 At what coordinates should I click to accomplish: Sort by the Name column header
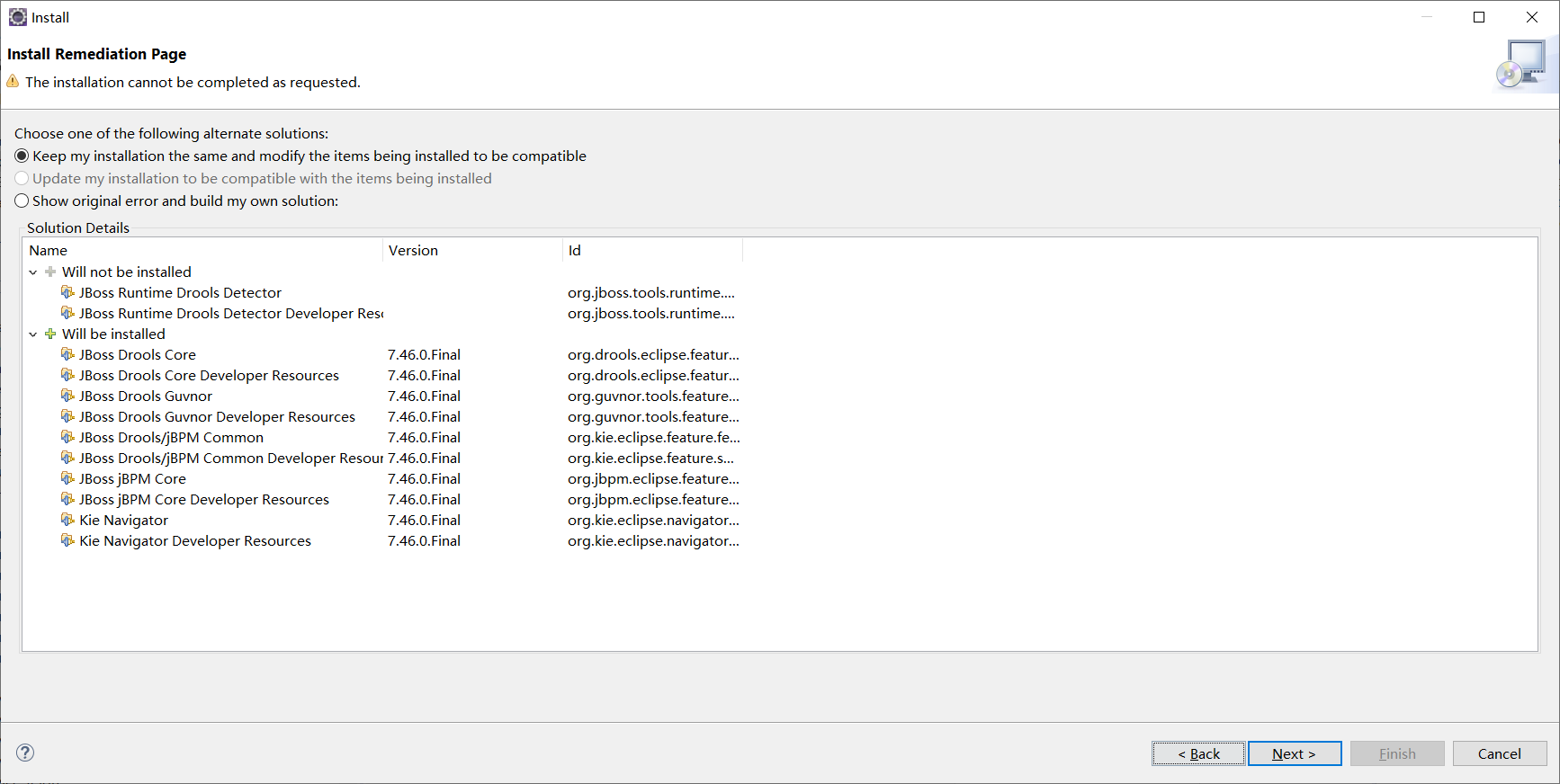pyautogui.click(x=203, y=250)
